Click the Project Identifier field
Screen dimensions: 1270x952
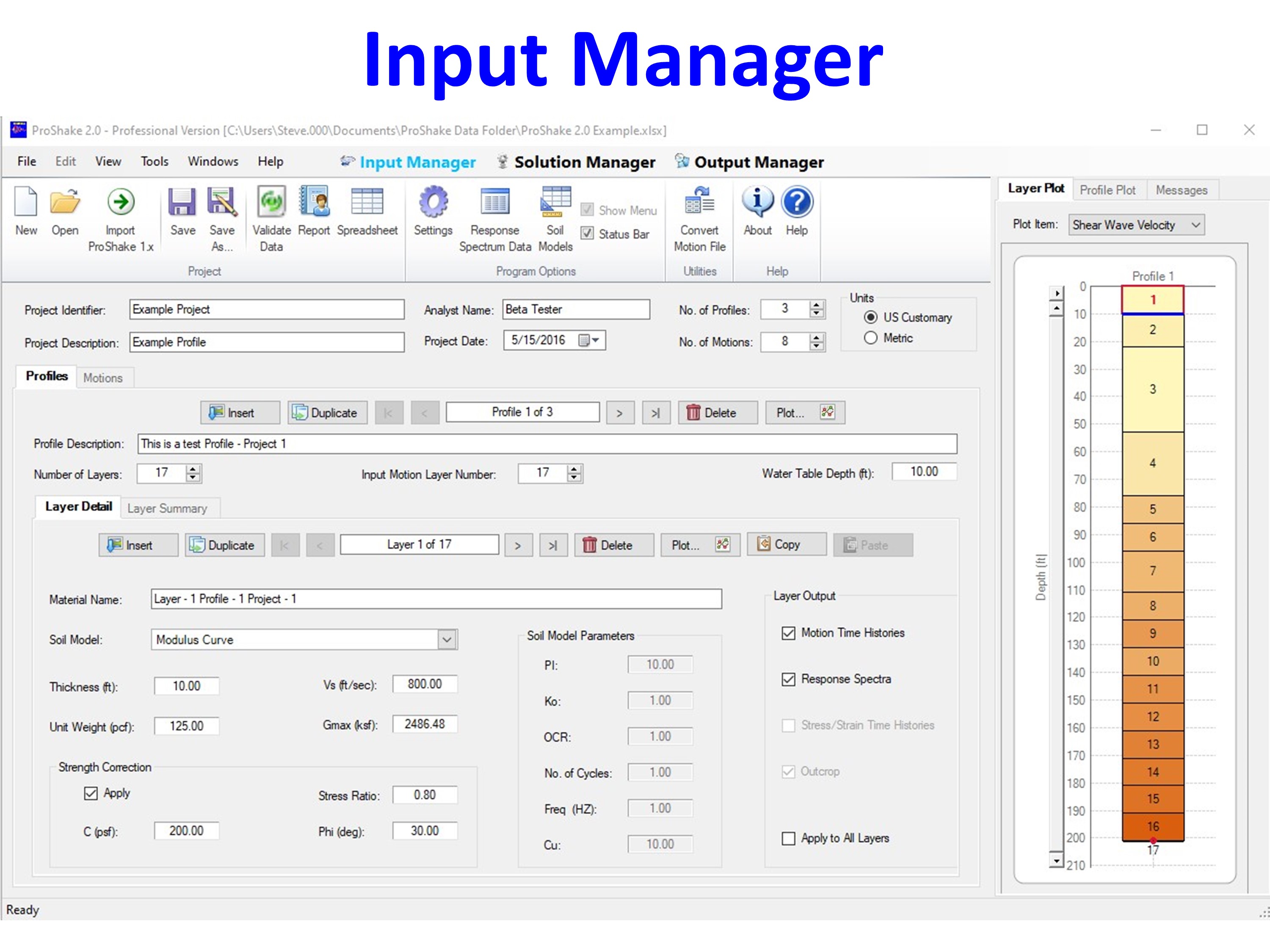267,309
